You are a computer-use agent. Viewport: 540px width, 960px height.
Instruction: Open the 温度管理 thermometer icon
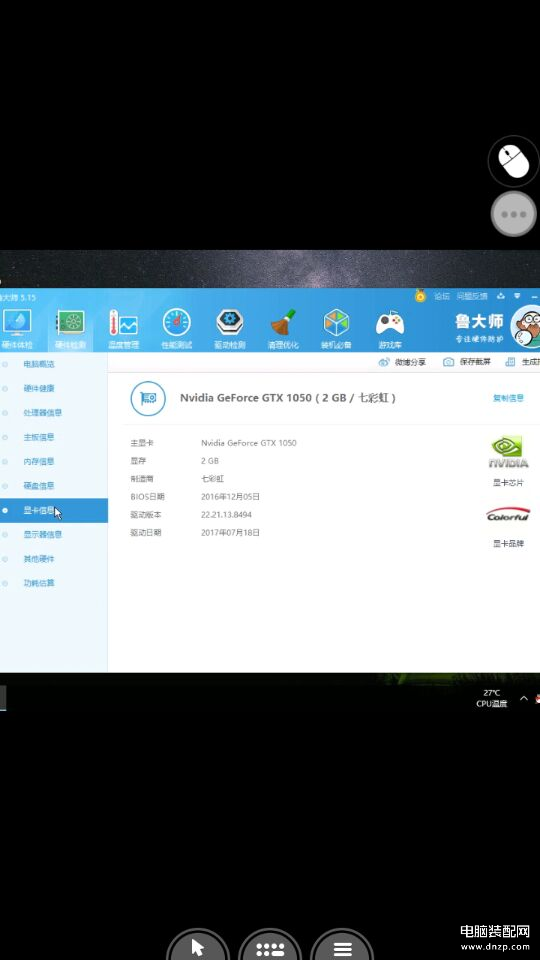[124, 329]
